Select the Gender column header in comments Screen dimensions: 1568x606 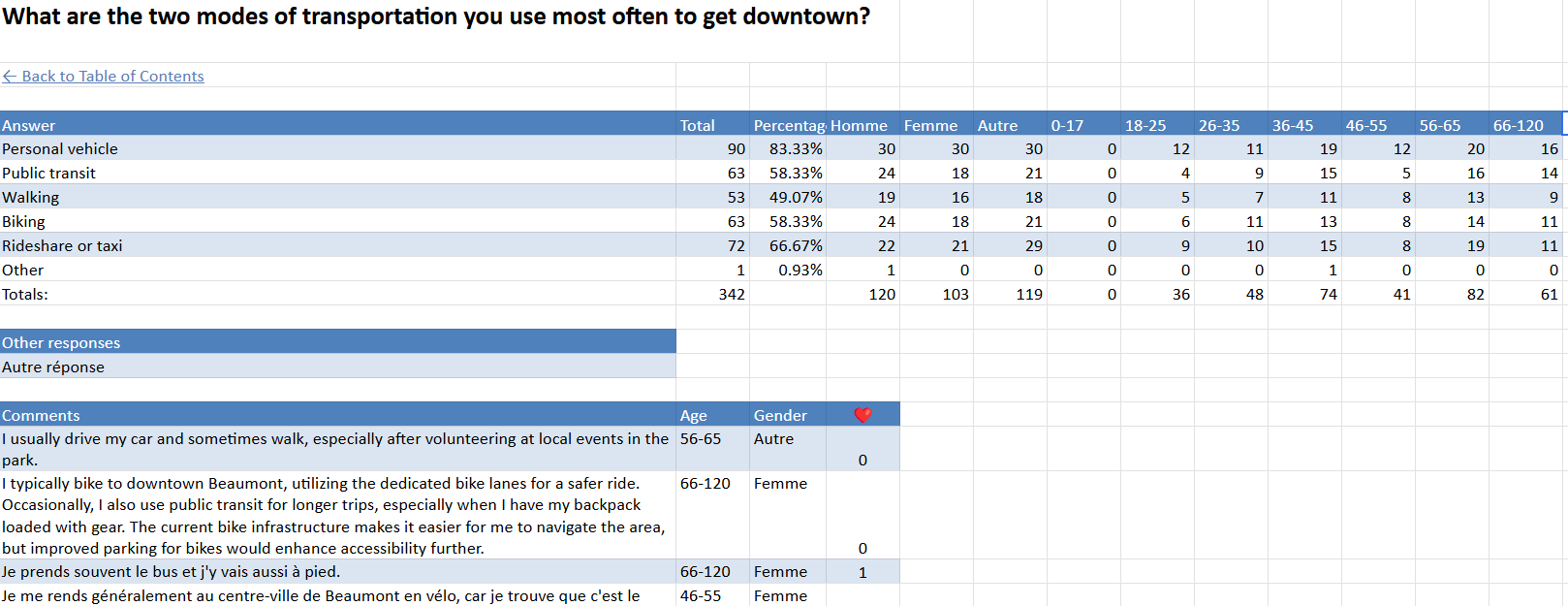tap(780, 415)
